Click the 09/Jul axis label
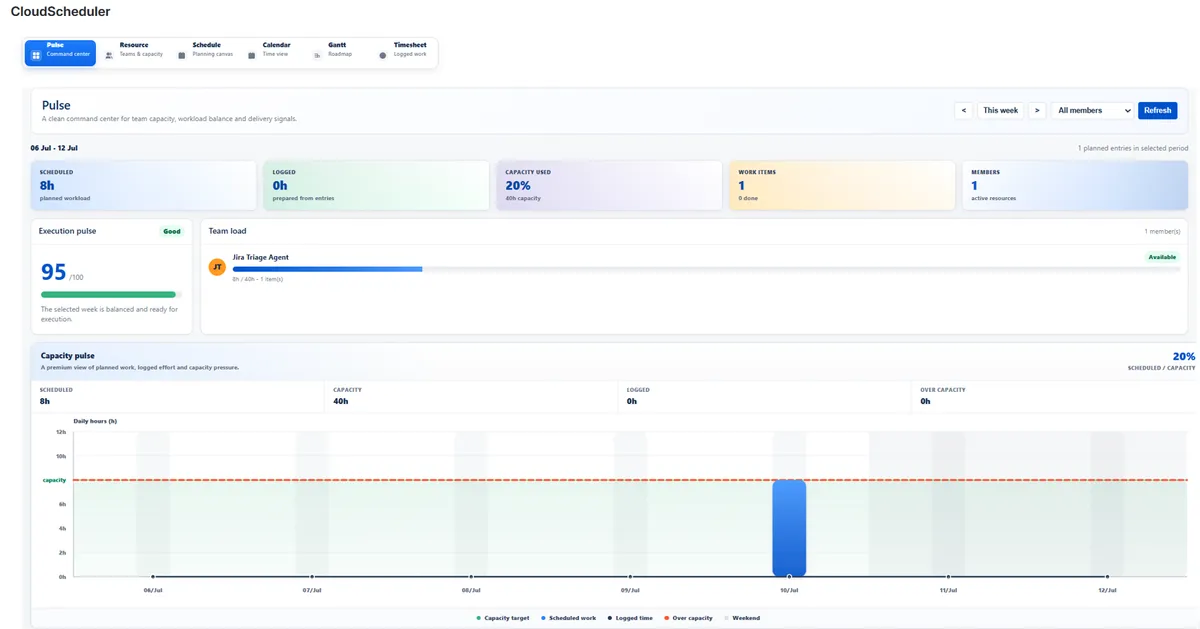 point(630,590)
